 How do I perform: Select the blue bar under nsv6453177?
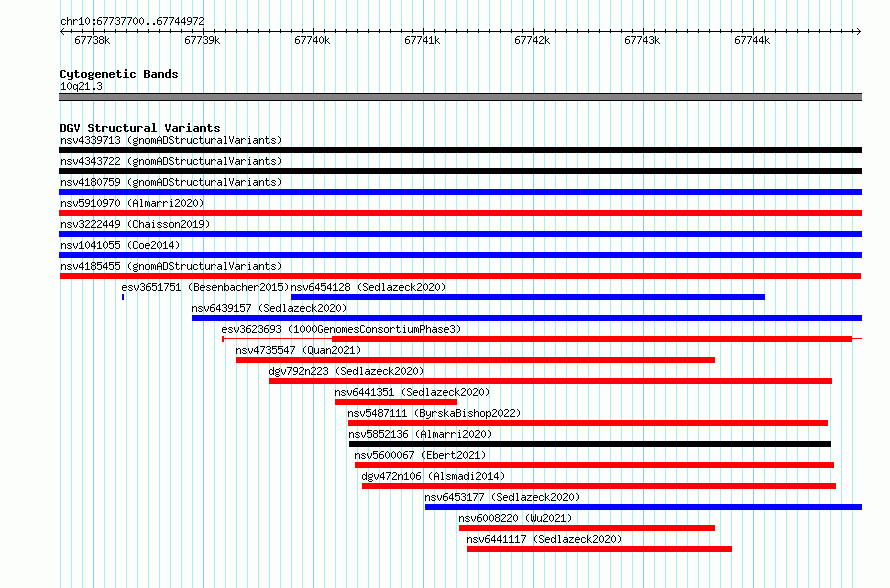pos(643,507)
